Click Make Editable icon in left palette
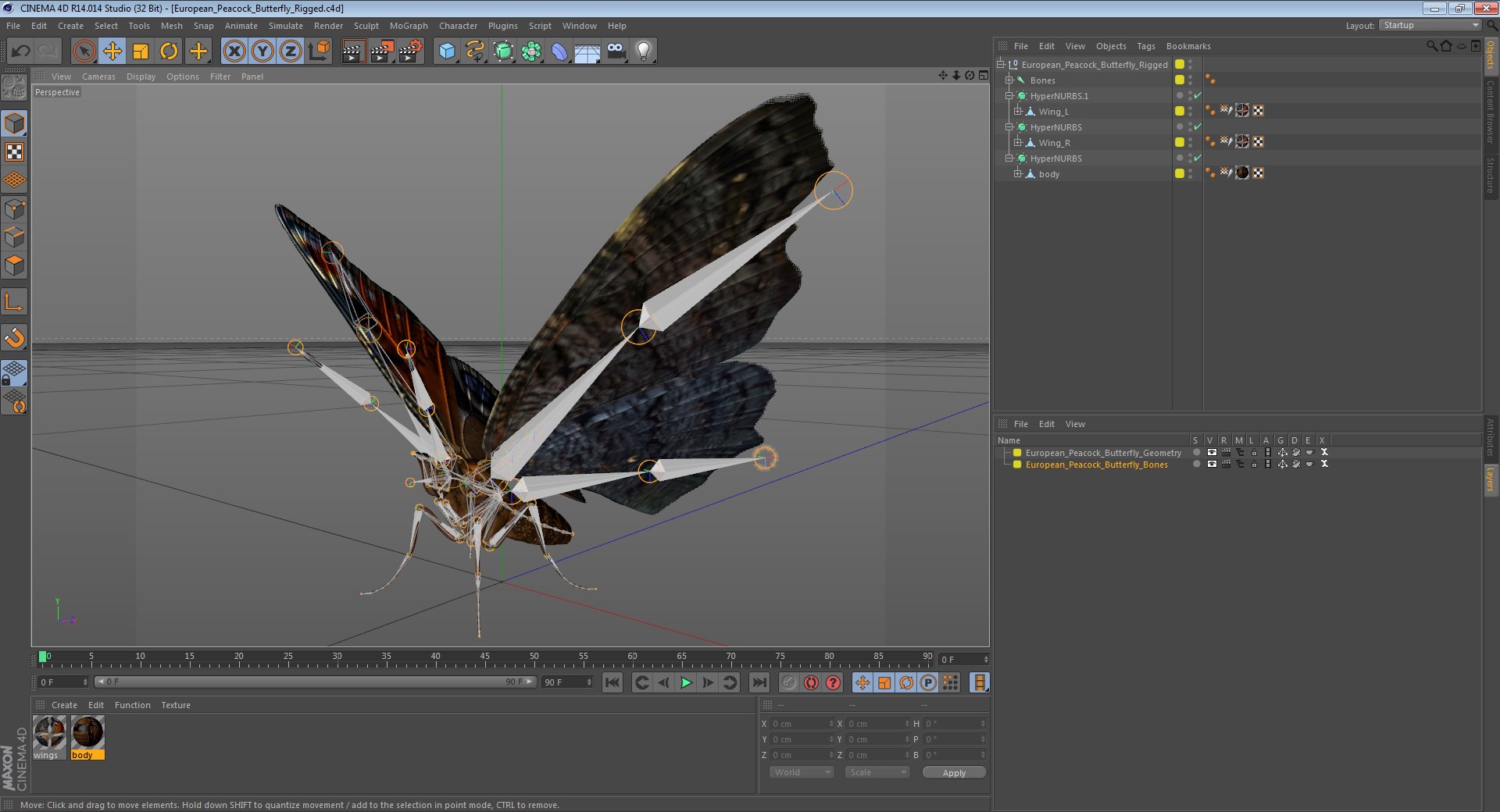 (x=14, y=87)
